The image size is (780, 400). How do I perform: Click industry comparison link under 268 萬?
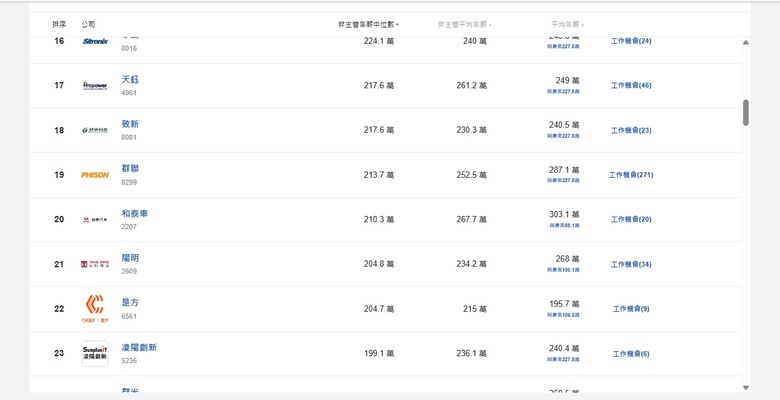point(563,270)
